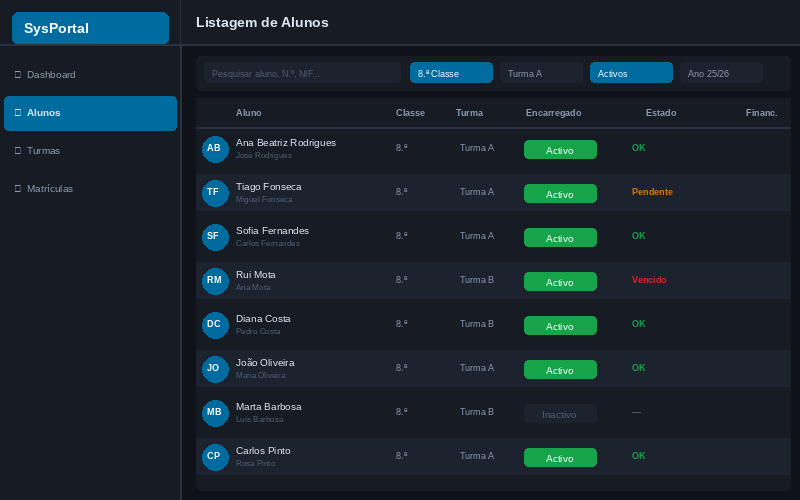Click OK status for Ana Beatriz Rodrigues
This screenshot has width=800, height=500.
(638, 148)
